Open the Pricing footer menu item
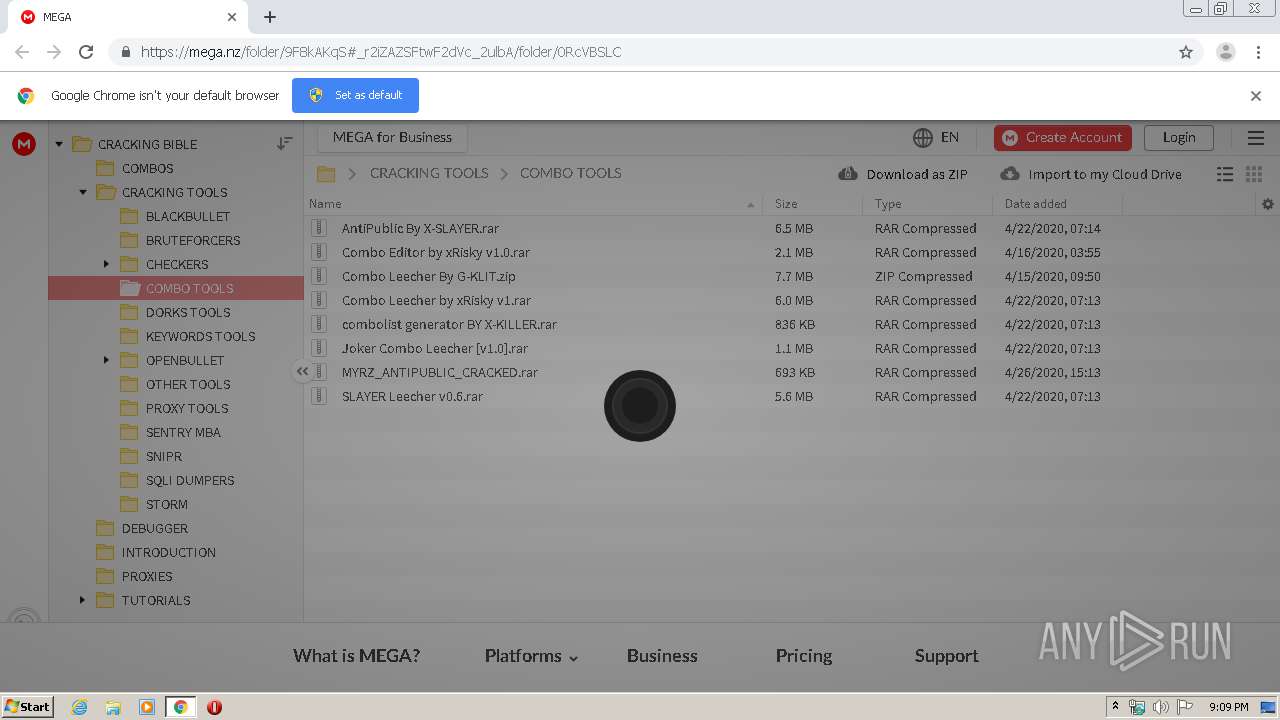The image size is (1280, 720). point(804,656)
